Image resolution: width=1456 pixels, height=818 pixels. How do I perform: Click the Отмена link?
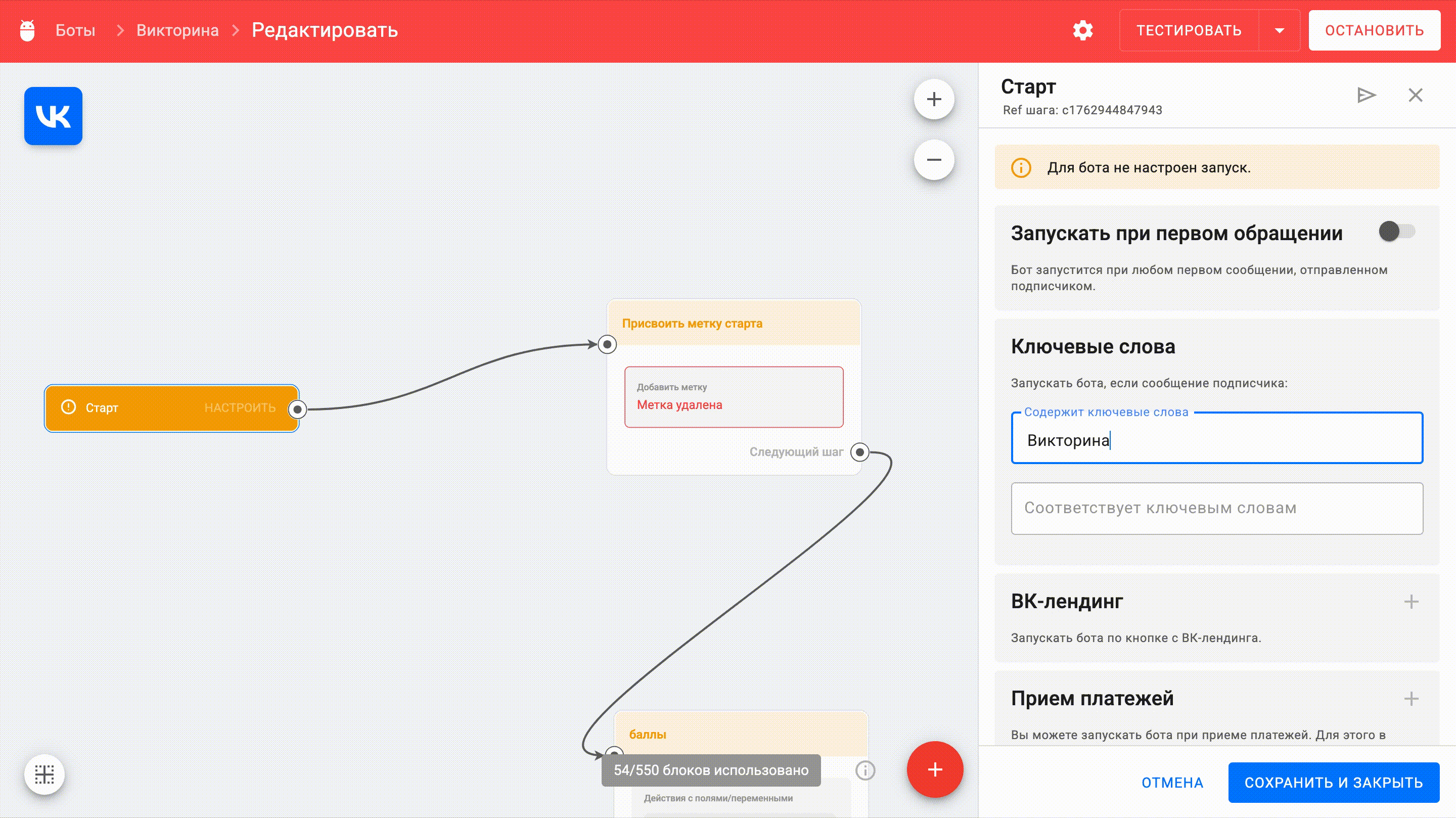tap(1172, 783)
